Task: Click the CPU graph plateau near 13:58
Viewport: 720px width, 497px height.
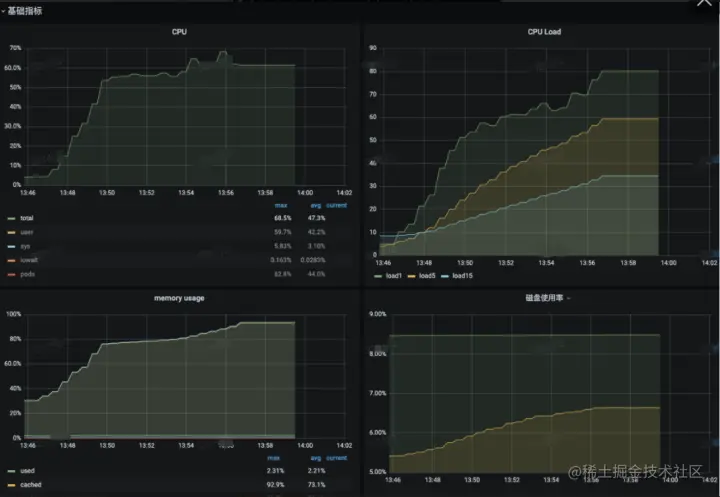Action: (x=265, y=65)
